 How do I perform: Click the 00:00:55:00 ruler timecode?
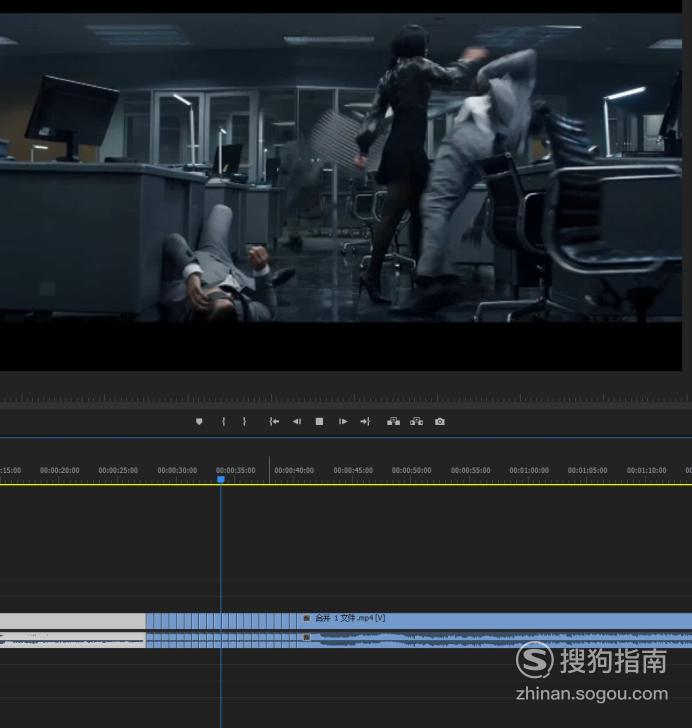coord(470,470)
